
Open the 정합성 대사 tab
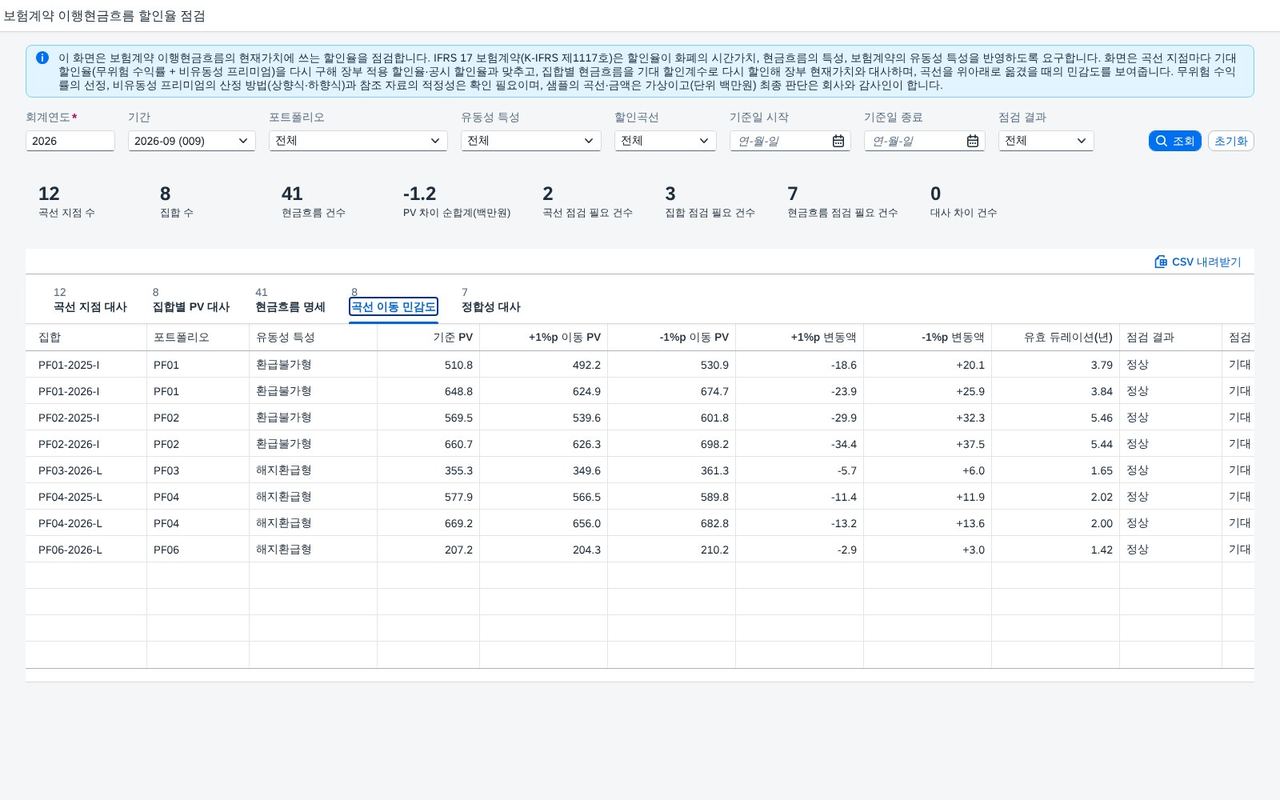[x=491, y=307]
